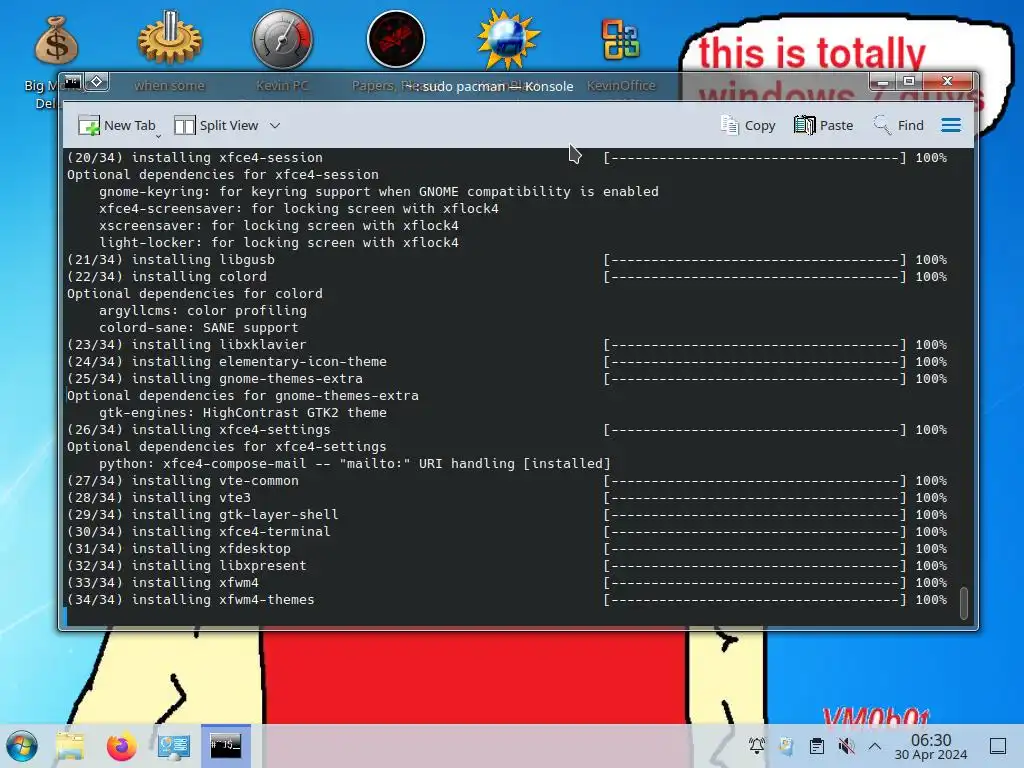Maximize the Konsole window

tap(908, 82)
